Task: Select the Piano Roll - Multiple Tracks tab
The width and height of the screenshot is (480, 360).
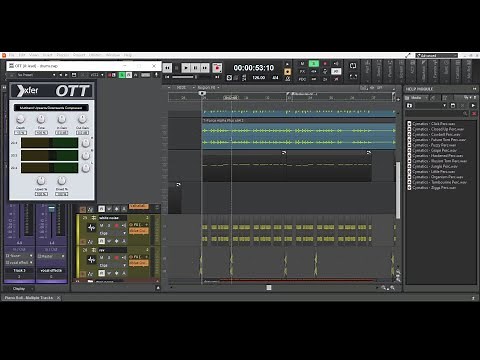Action: coord(29,298)
